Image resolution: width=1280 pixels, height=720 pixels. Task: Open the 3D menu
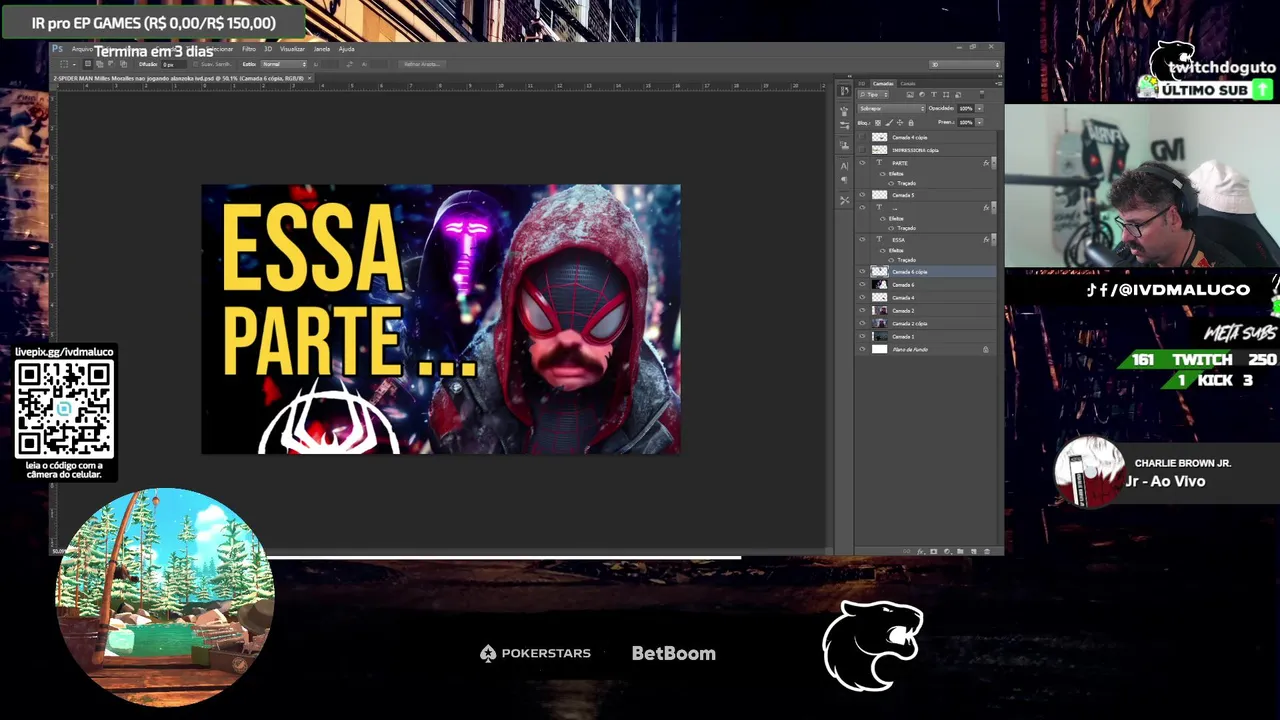[x=268, y=49]
